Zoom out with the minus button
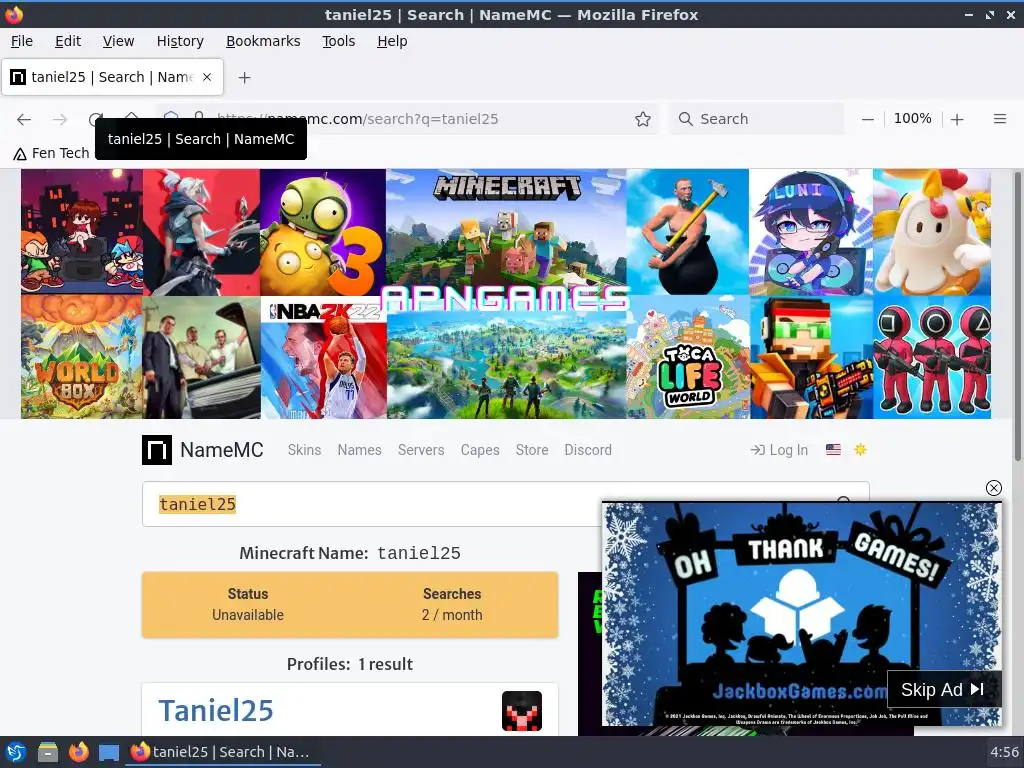 click(x=867, y=120)
